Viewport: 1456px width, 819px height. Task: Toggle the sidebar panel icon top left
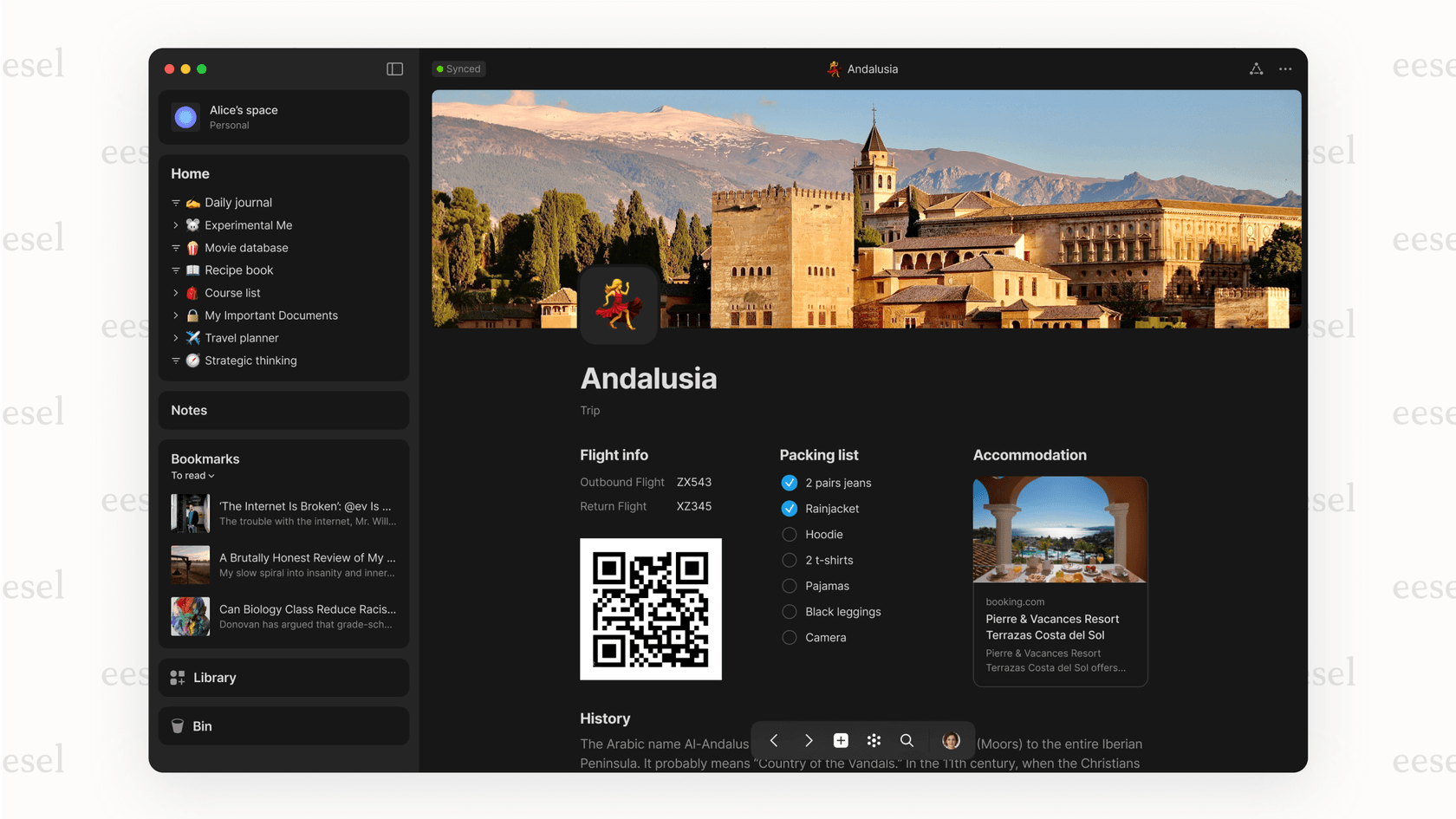point(395,68)
